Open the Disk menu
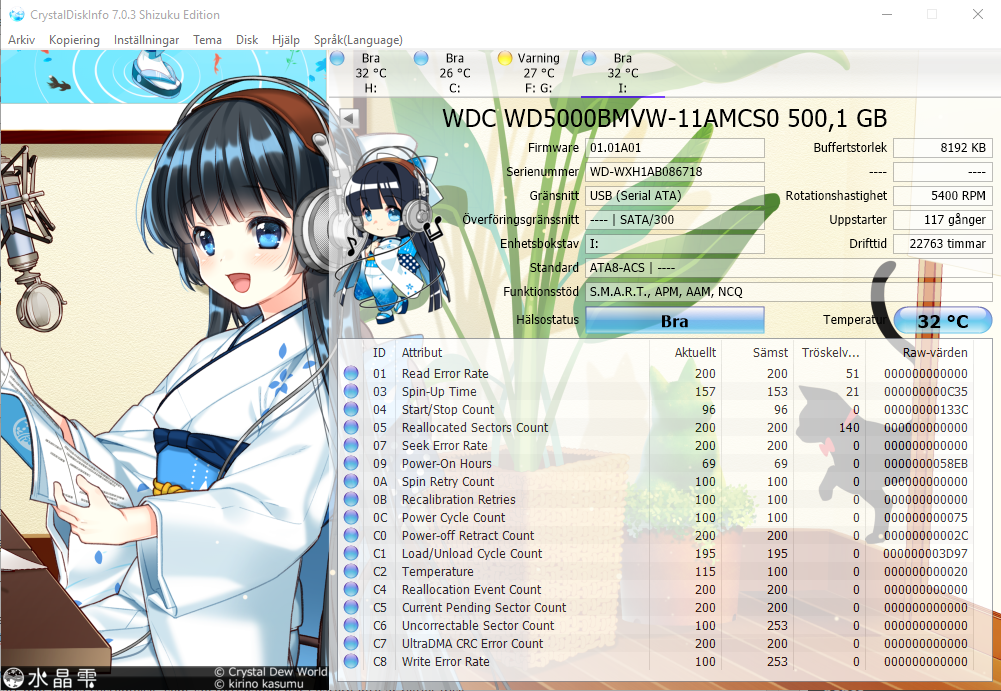Viewport: 1001px width, 691px height. pyautogui.click(x=246, y=40)
